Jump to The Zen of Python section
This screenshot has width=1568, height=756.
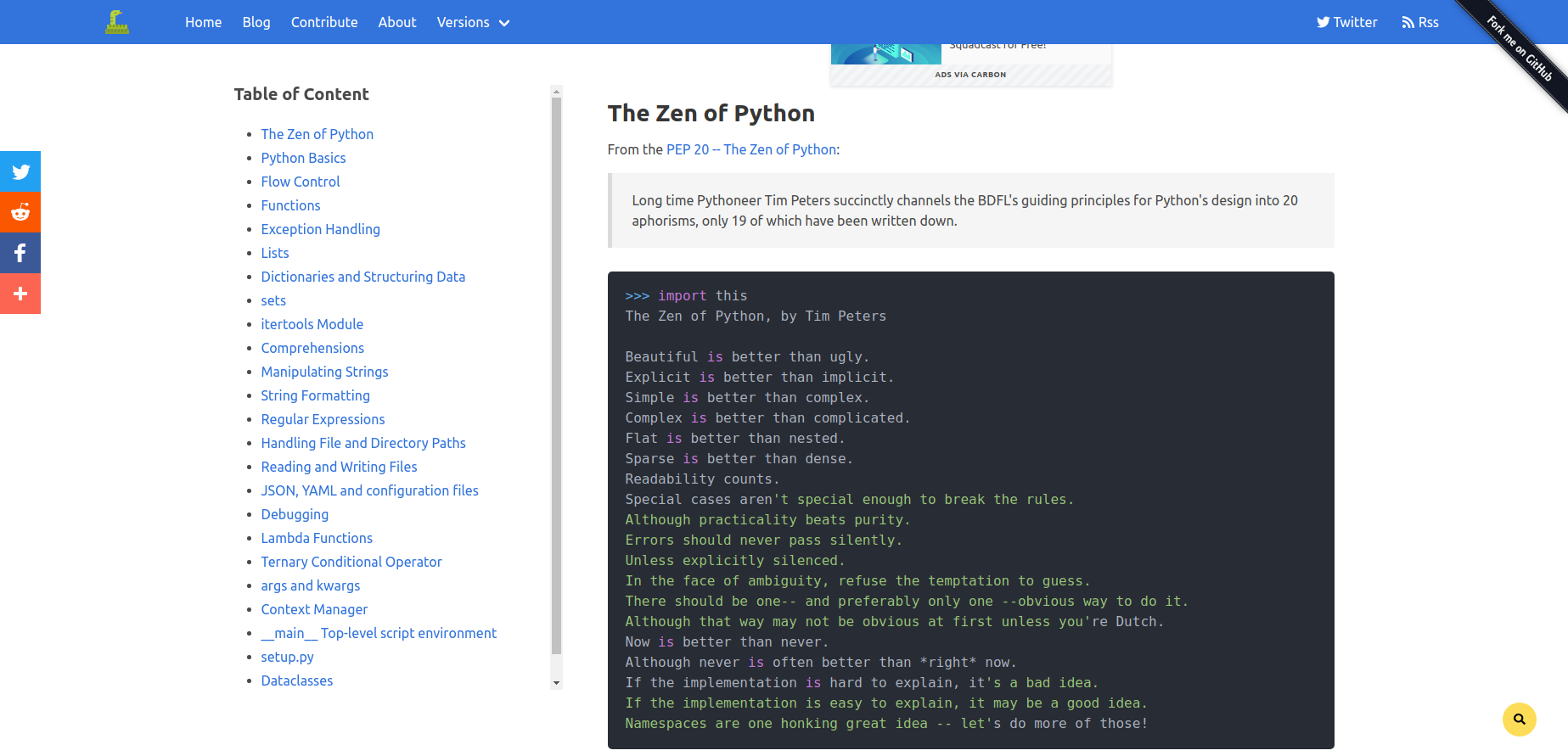[318, 134]
